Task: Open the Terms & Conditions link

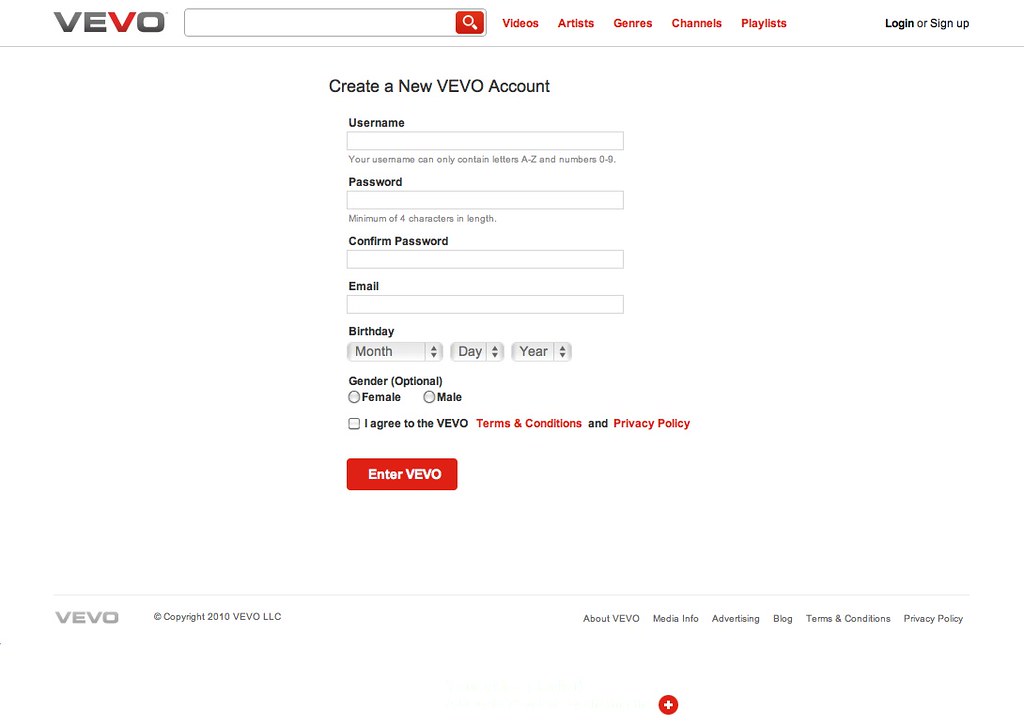Action: click(x=528, y=423)
